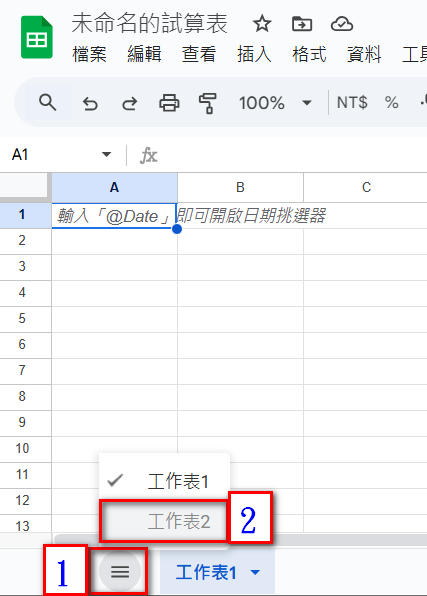427x596 pixels.
Task: Select column C header
Action: pyautogui.click(x=366, y=187)
